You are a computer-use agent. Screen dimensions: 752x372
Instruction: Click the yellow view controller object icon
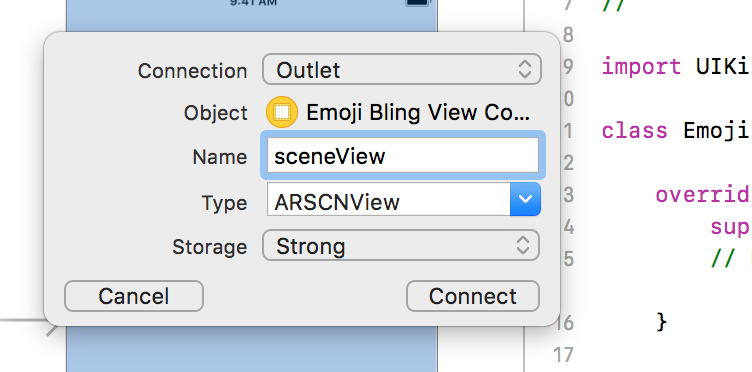282,112
